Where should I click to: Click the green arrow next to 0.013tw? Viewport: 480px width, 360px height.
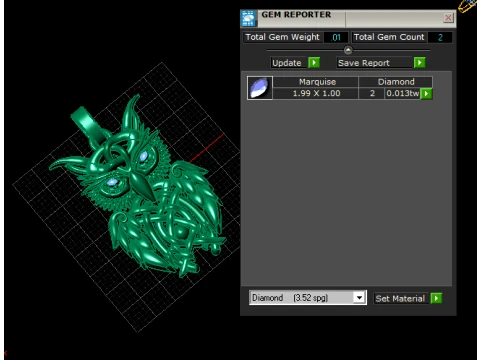[x=426, y=94]
